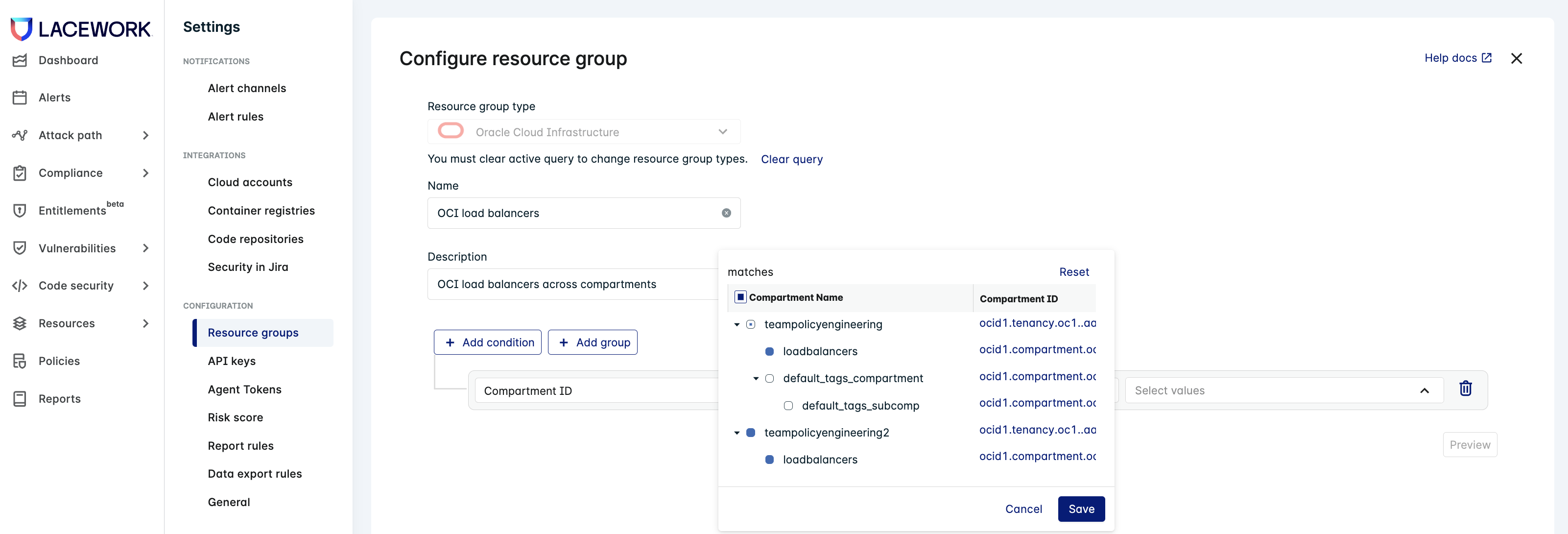This screenshot has width=1568, height=534.
Task: Expand the Code security submenu chevron
Action: 145,286
